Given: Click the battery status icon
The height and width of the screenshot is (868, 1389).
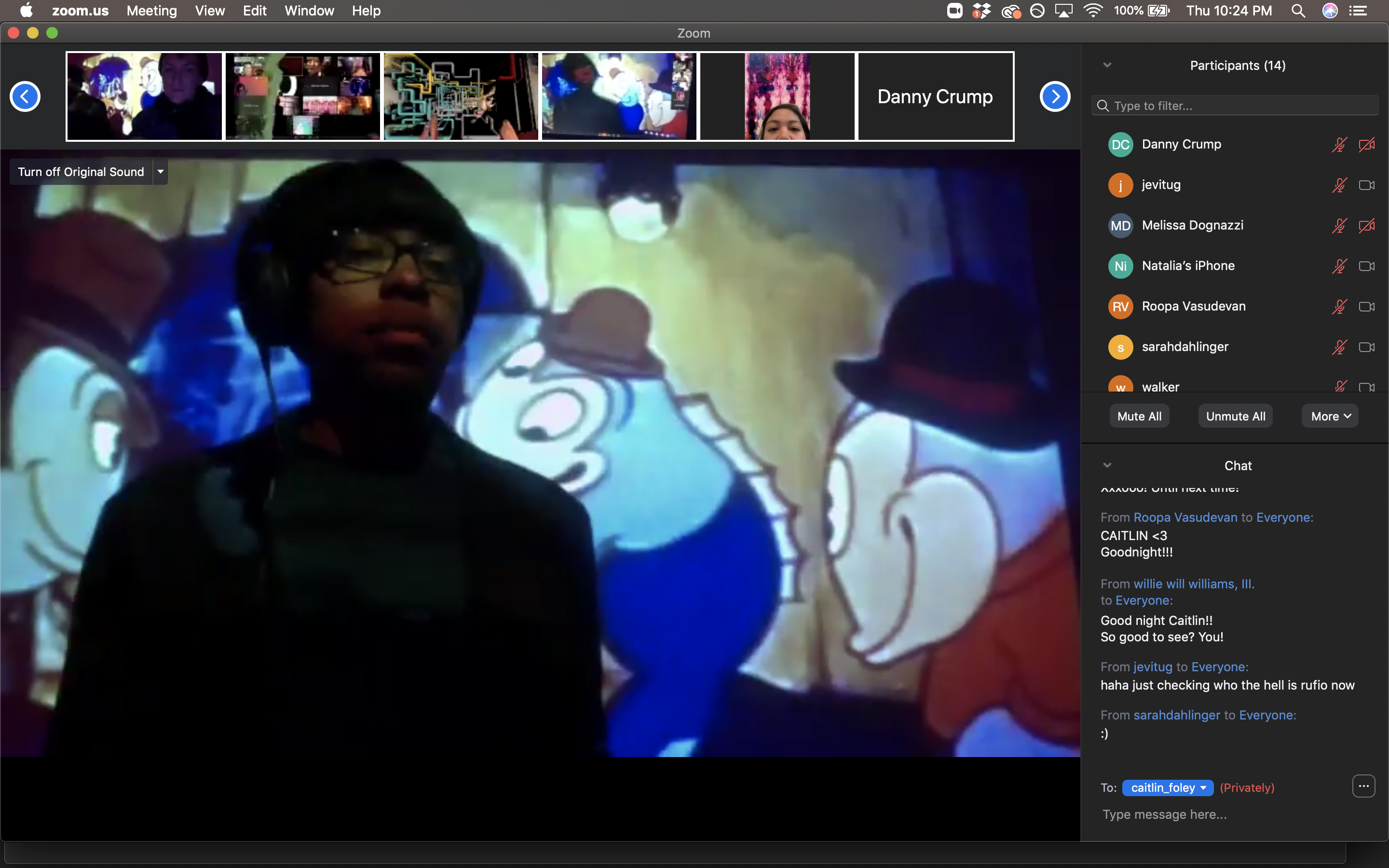Looking at the screenshot, I should pos(1158,11).
